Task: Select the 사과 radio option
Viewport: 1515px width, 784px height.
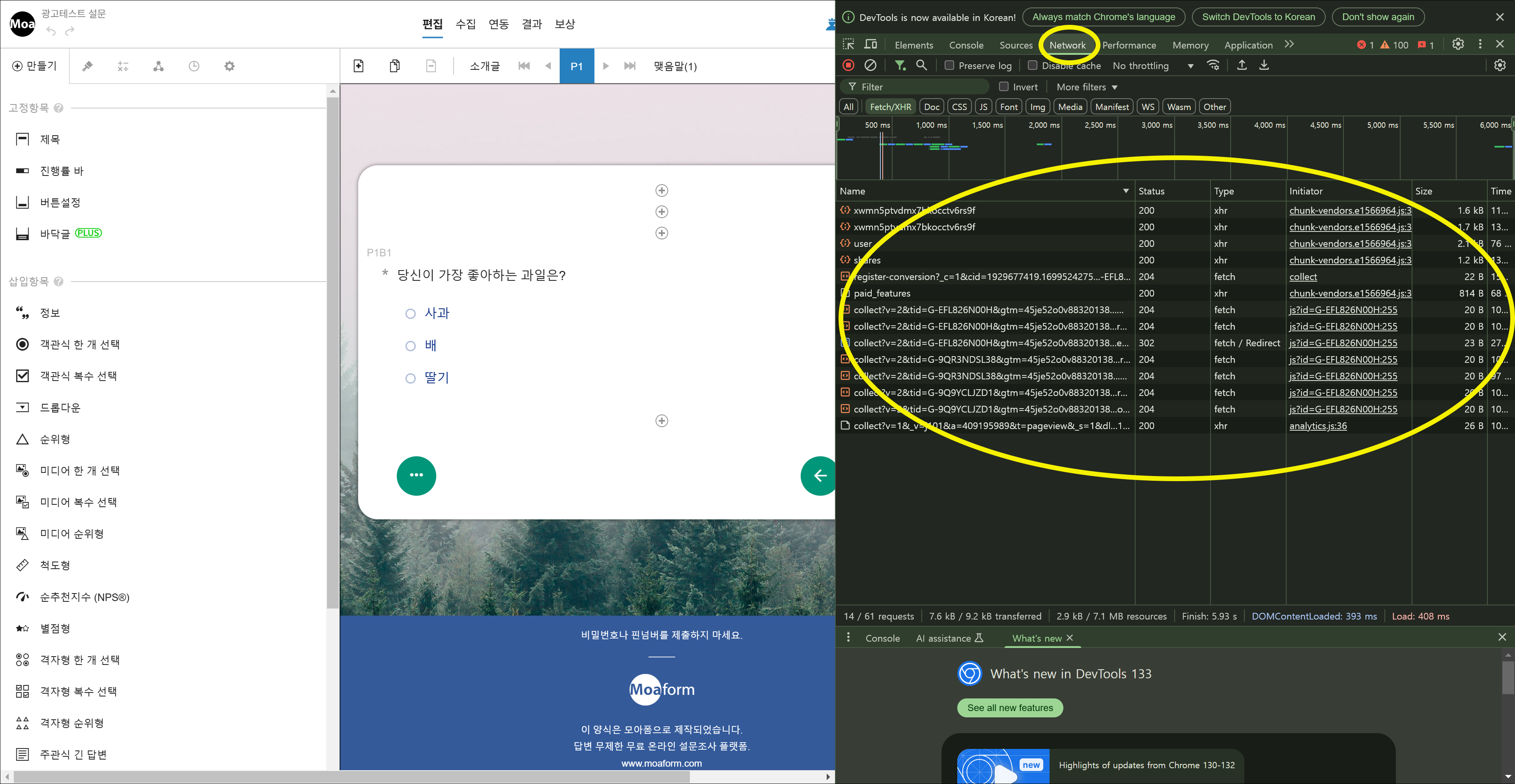Action: (411, 314)
